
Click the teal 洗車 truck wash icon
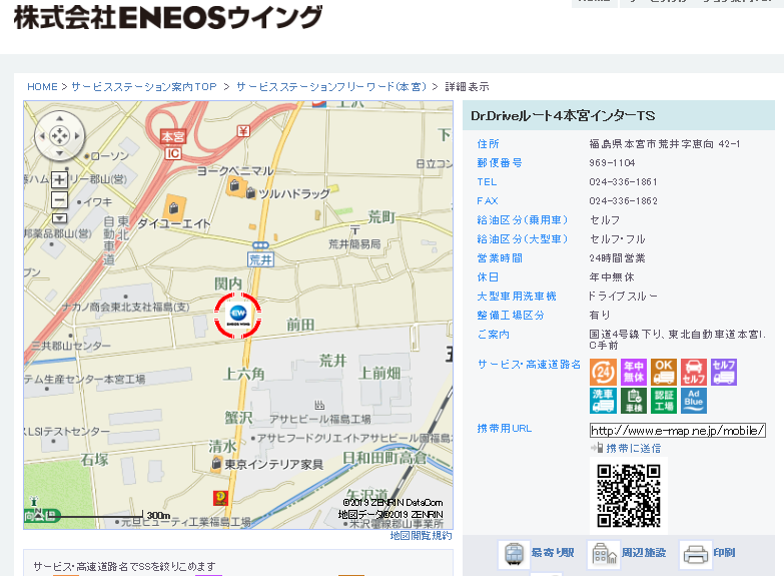pos(603,401)
